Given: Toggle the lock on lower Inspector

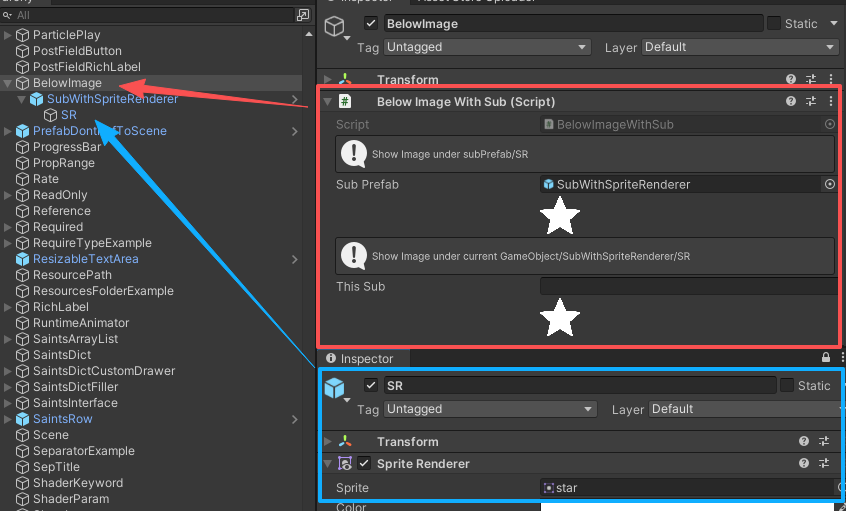Looking at the screenshot, I should pos(826,357).
